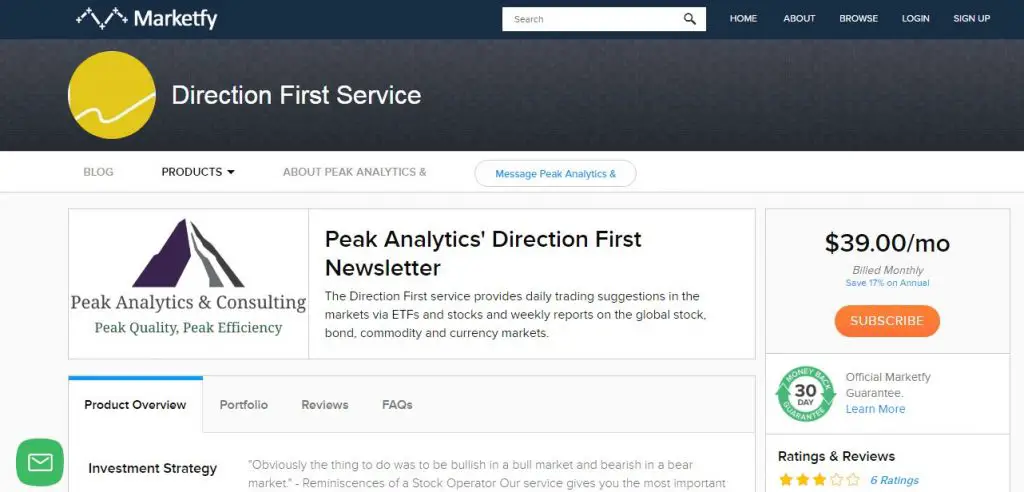Viewport: 1024px width, 492px height.
Task: Switch to the Reviews tab
Action: click(x=325, y=405)
